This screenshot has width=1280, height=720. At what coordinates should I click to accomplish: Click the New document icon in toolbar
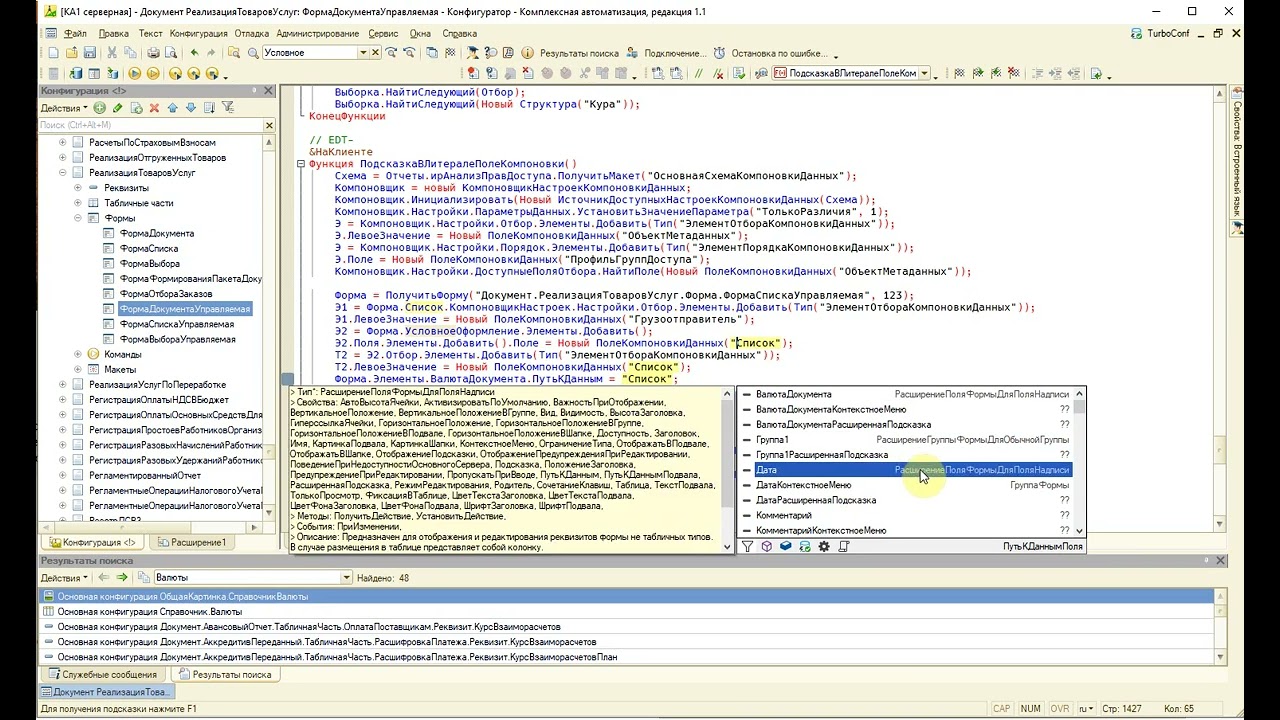53,53
